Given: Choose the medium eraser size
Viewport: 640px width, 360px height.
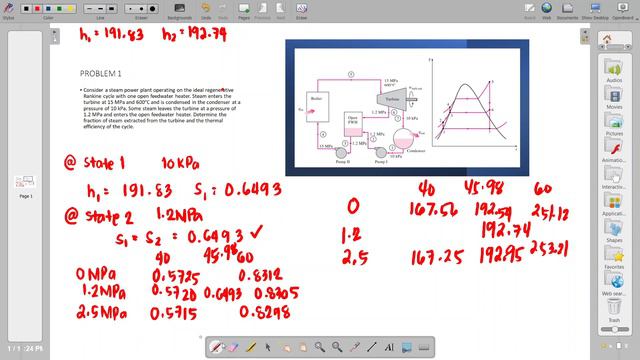Looking at the screenshot, I should coord(141,8).
